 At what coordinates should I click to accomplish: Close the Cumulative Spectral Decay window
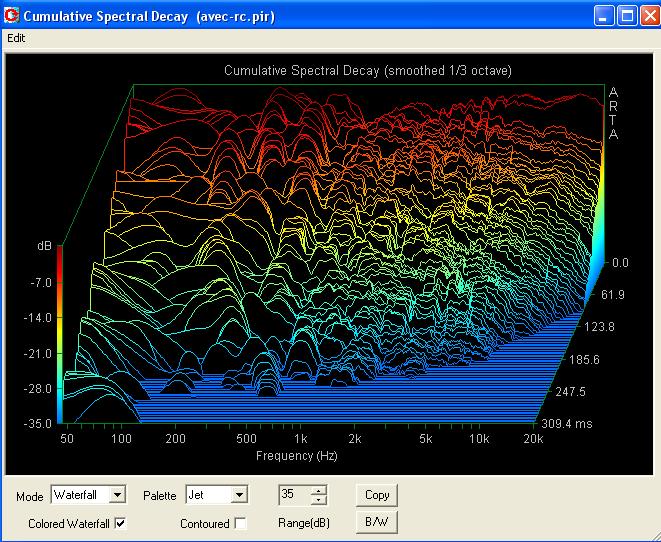click(650, 16)
